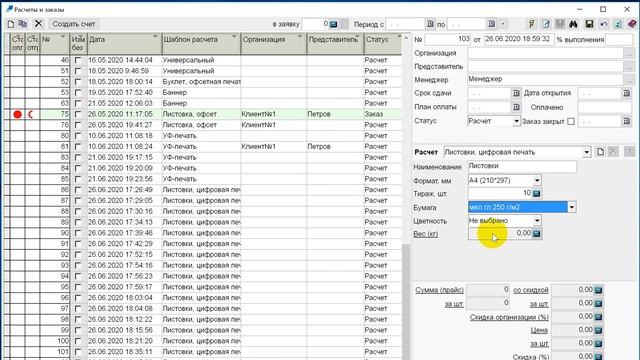Screen dimensions: 640x360
Task: Click new calculation icon beside Расчет dropdown
Action: [600, 152]
